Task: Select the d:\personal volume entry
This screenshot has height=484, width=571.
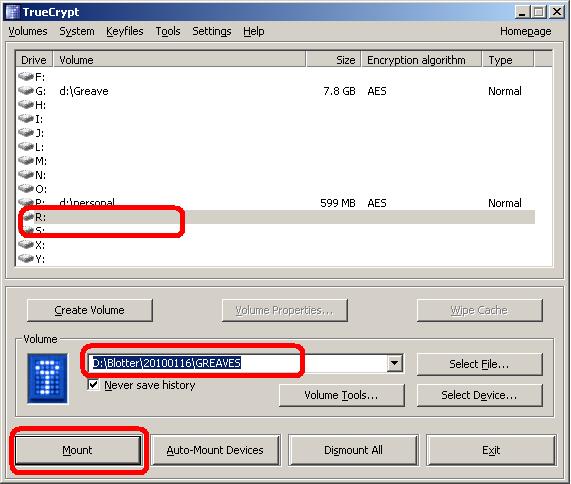Action: pyautogui.click(x=87, y=202)
